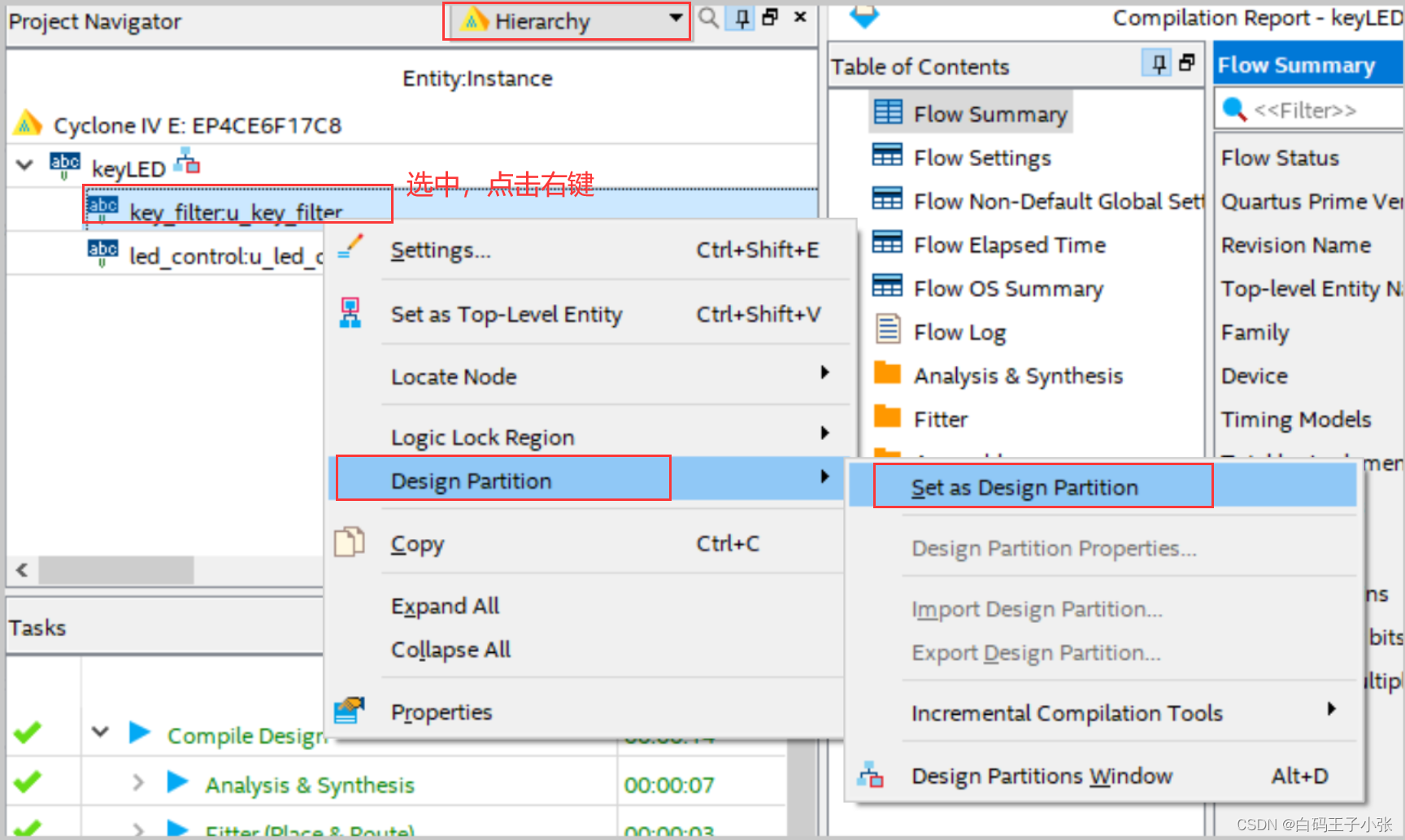Select the keyLED entity icon

[65, 165]
